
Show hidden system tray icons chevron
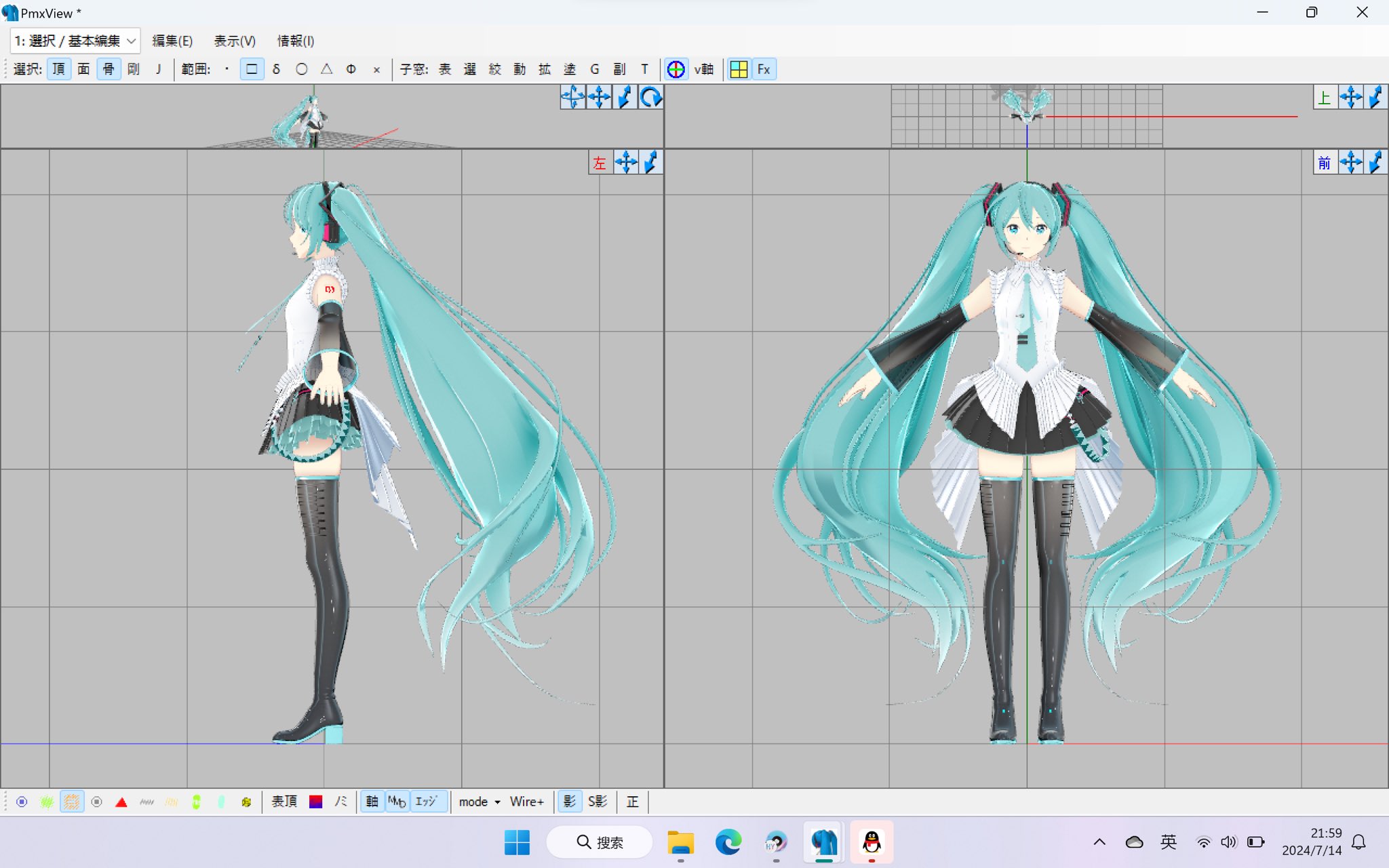[1099, 842]
